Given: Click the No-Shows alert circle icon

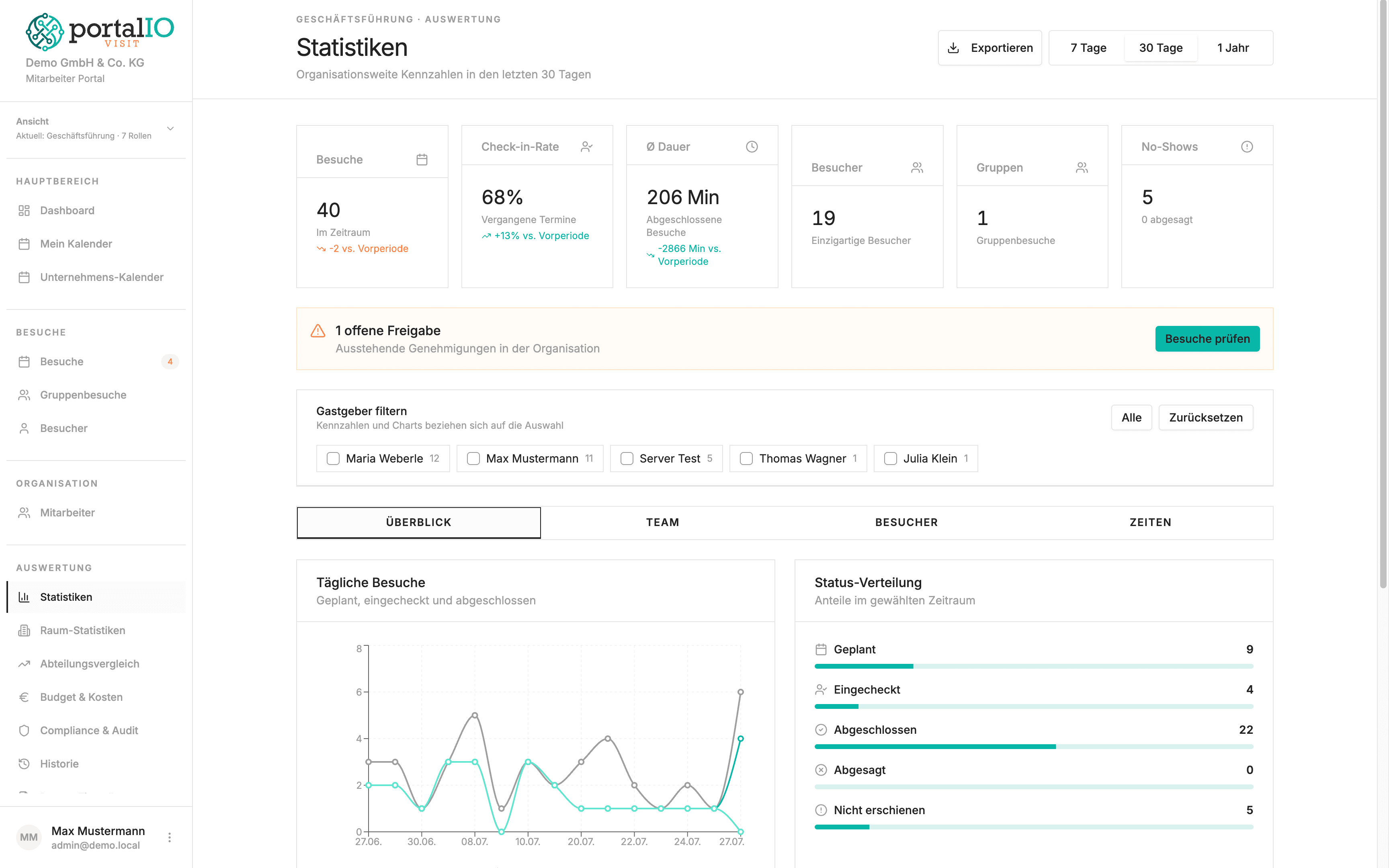Looking at the screenshot, I should pyautogui.click(x=1247, y=147).
